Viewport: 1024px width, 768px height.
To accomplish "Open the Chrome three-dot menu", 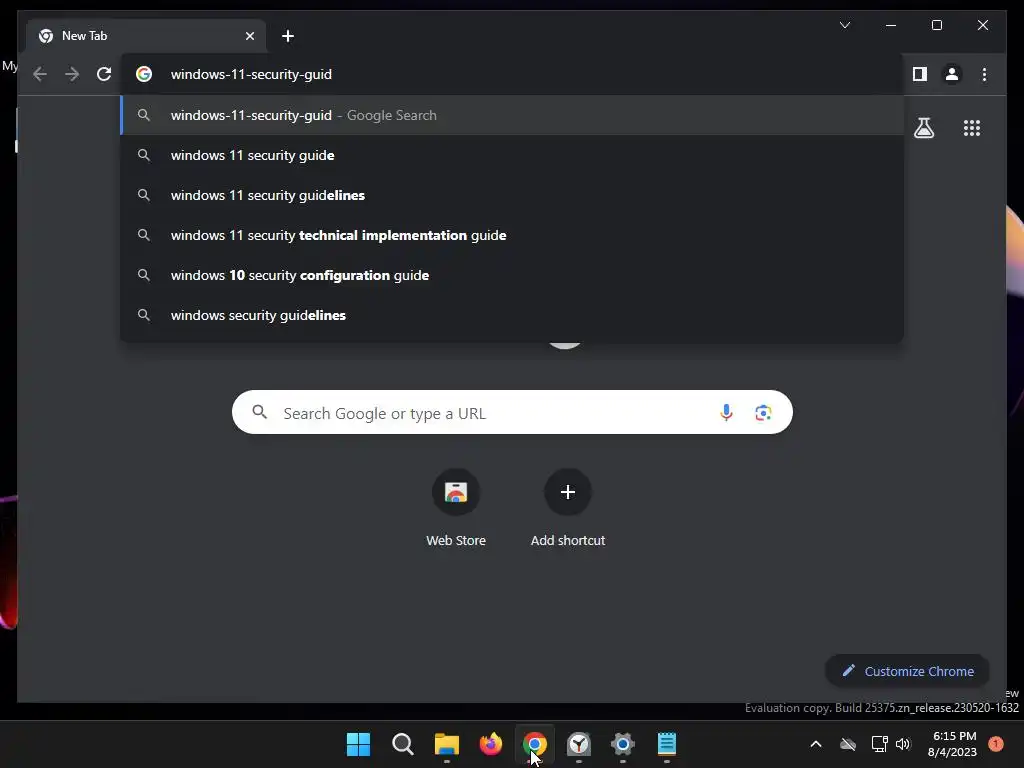I will (984, 74).
